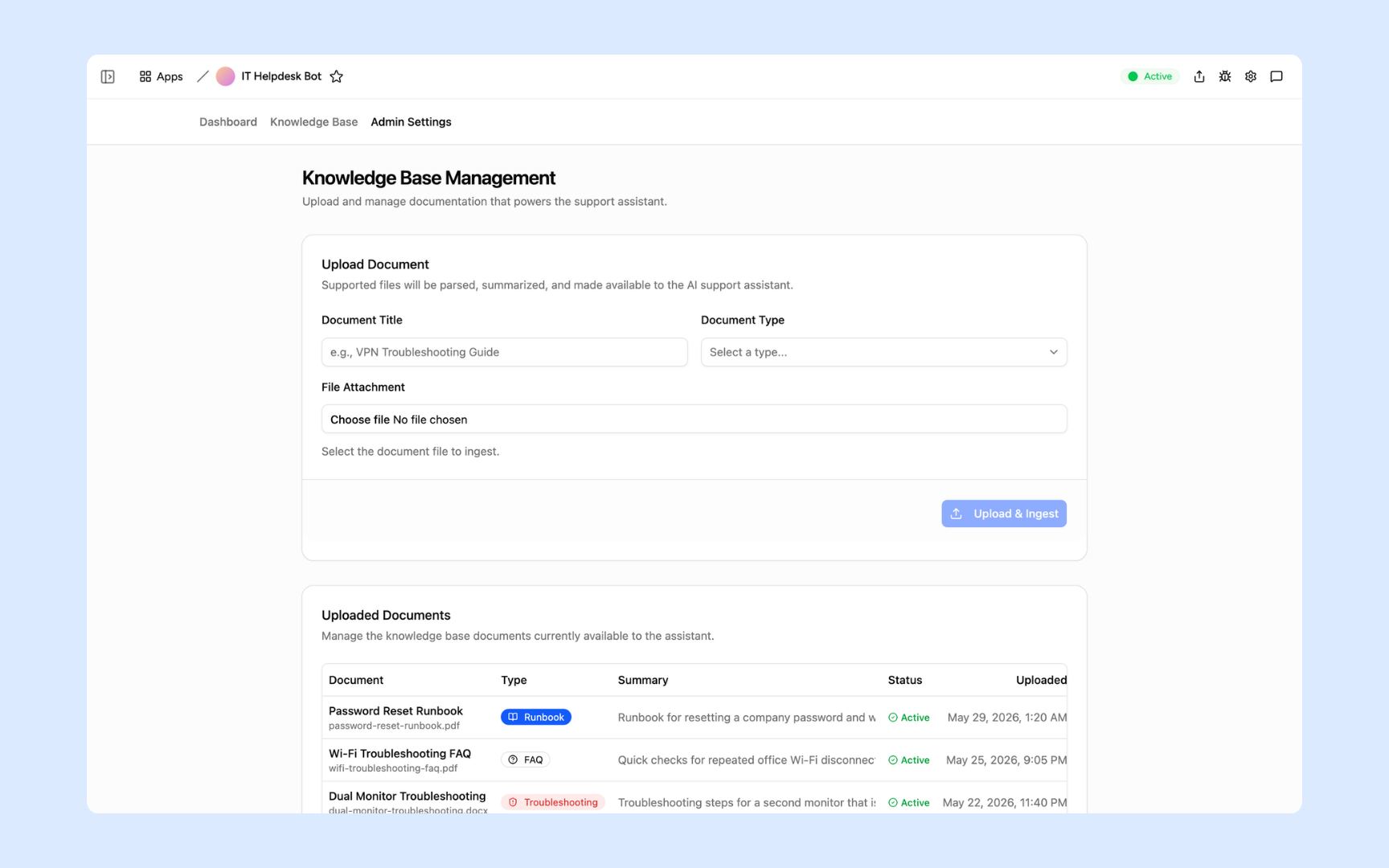Click the Runbook type badge

[x=536, y=717]
